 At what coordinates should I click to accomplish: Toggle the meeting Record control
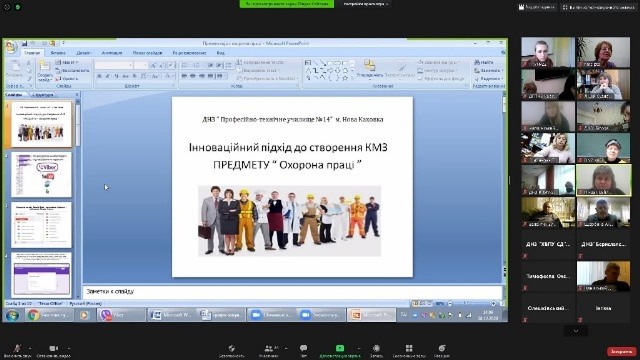point(376,348)
